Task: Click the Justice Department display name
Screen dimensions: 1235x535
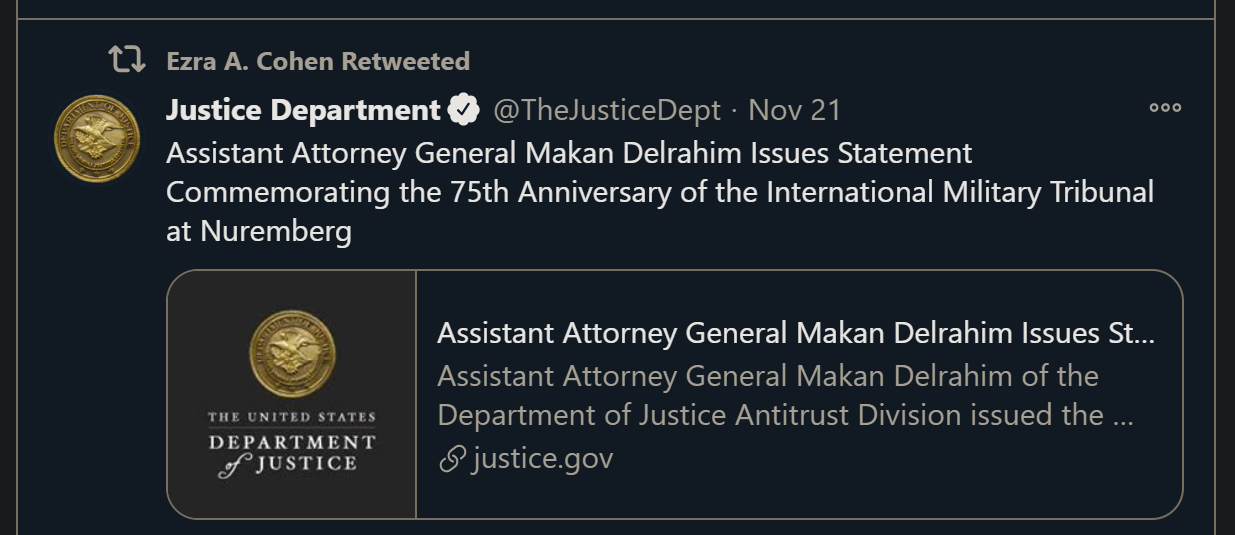Action: 303,110
